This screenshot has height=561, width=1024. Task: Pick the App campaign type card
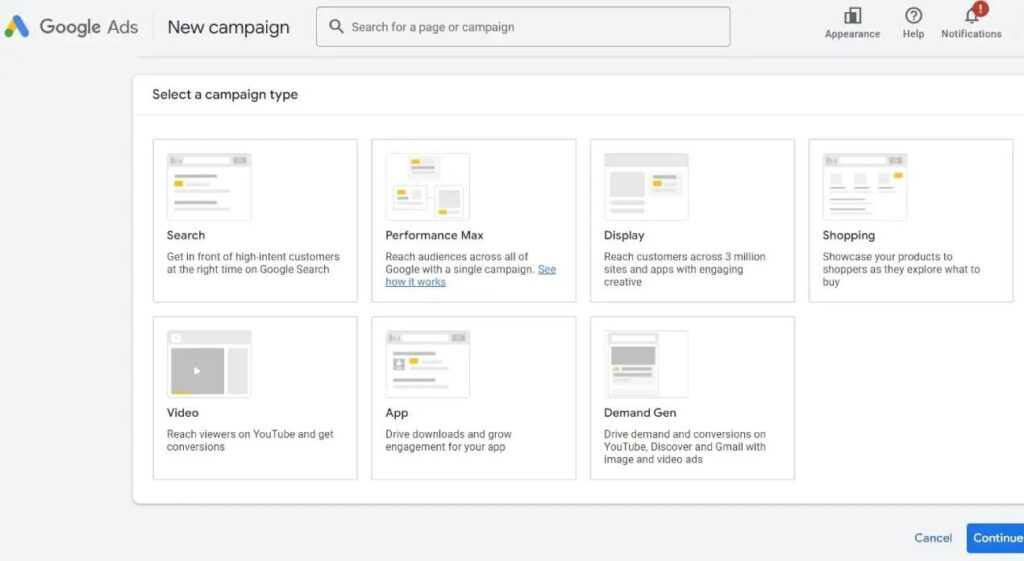point(473,398)
